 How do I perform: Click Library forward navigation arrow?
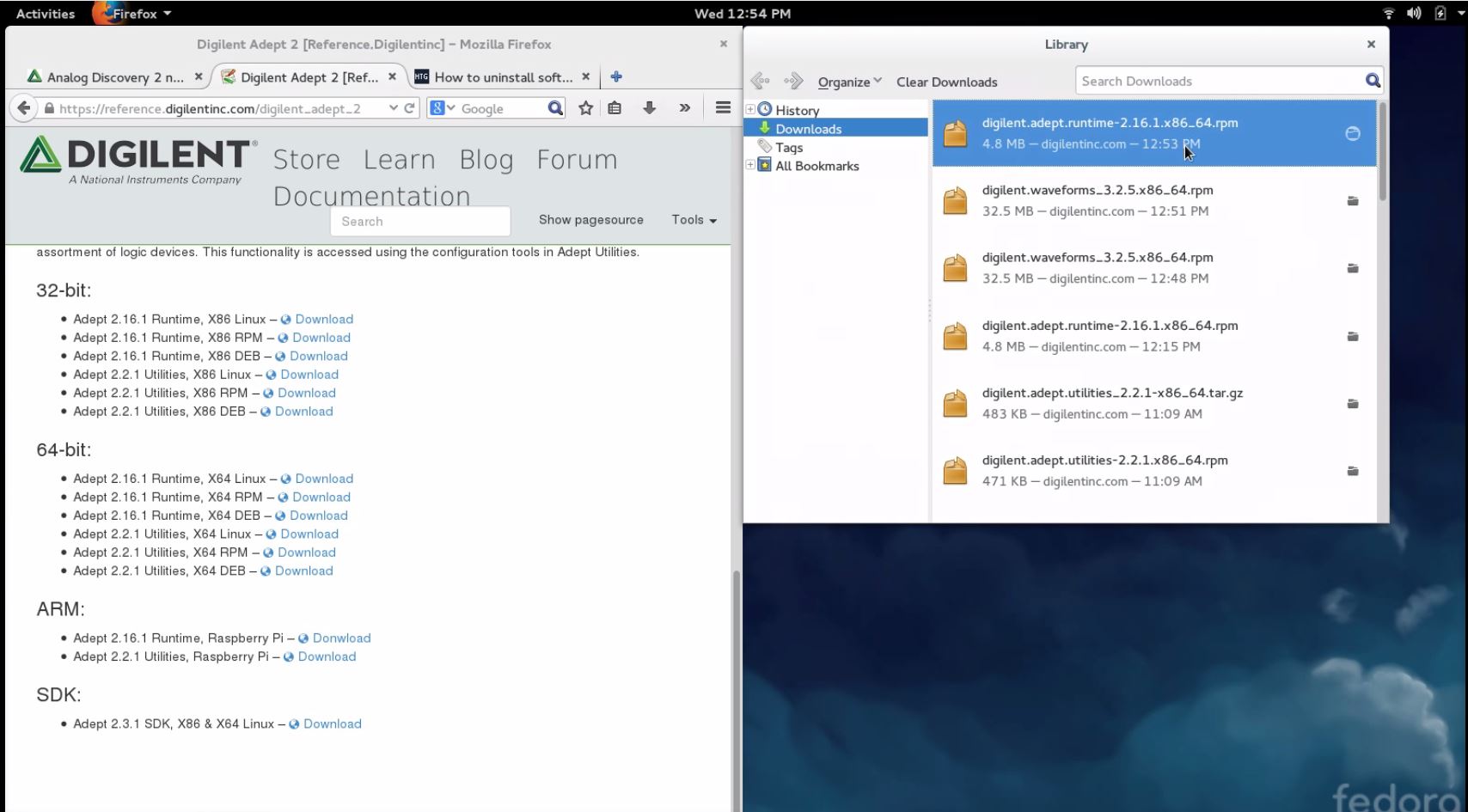tap(793, 82)
